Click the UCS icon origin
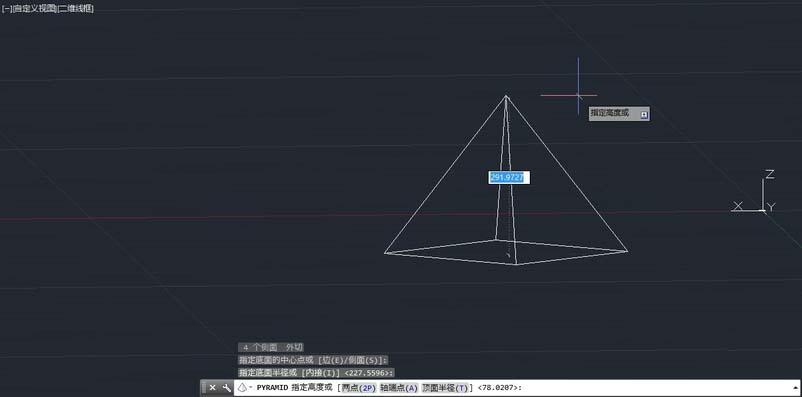The height and width of the screenshot is (397, 802). [763, 210]
